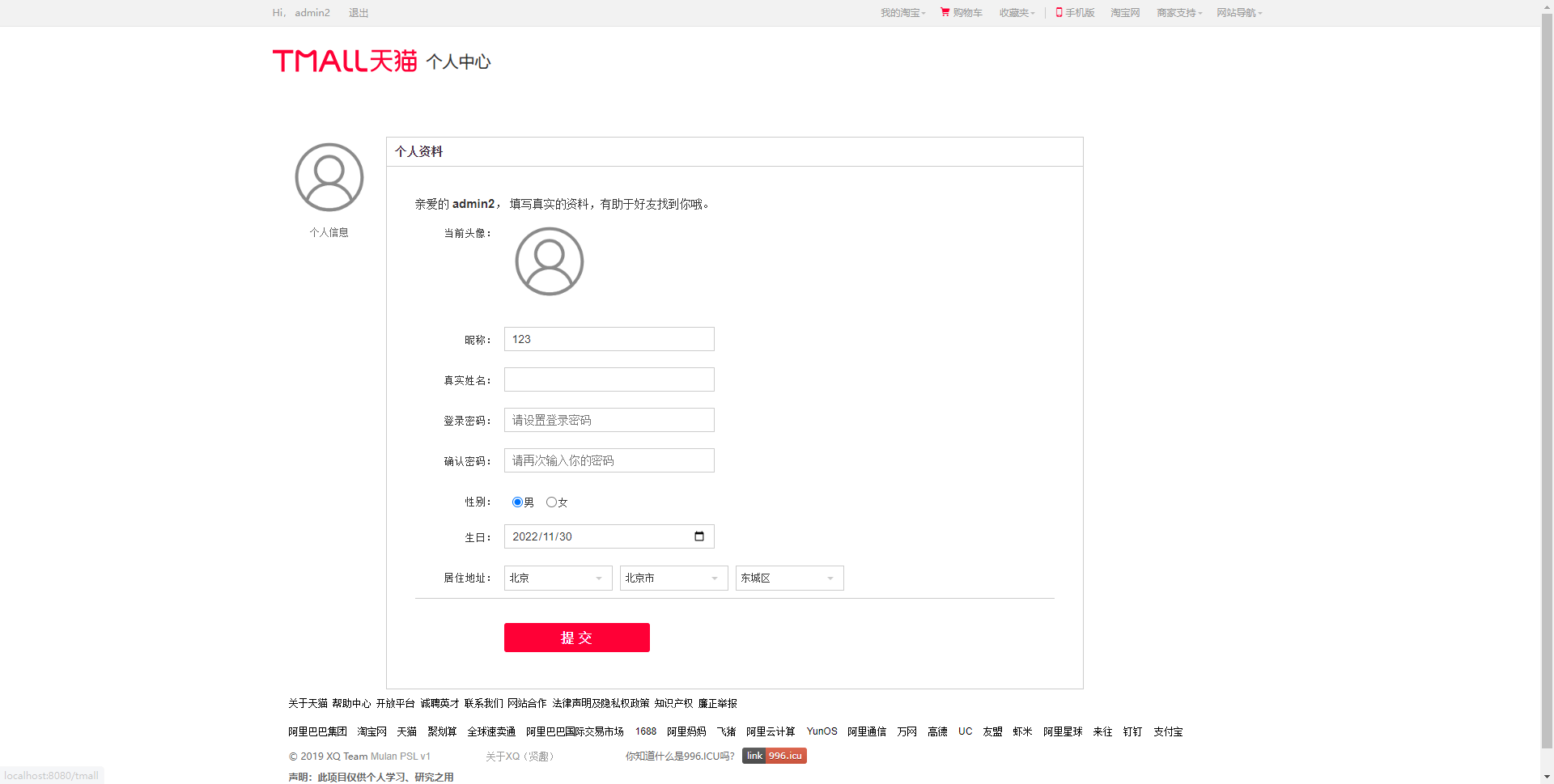Click the red 提交 submit button
The width and height of the screenshot is (1554, 784).
coord(577,638)
